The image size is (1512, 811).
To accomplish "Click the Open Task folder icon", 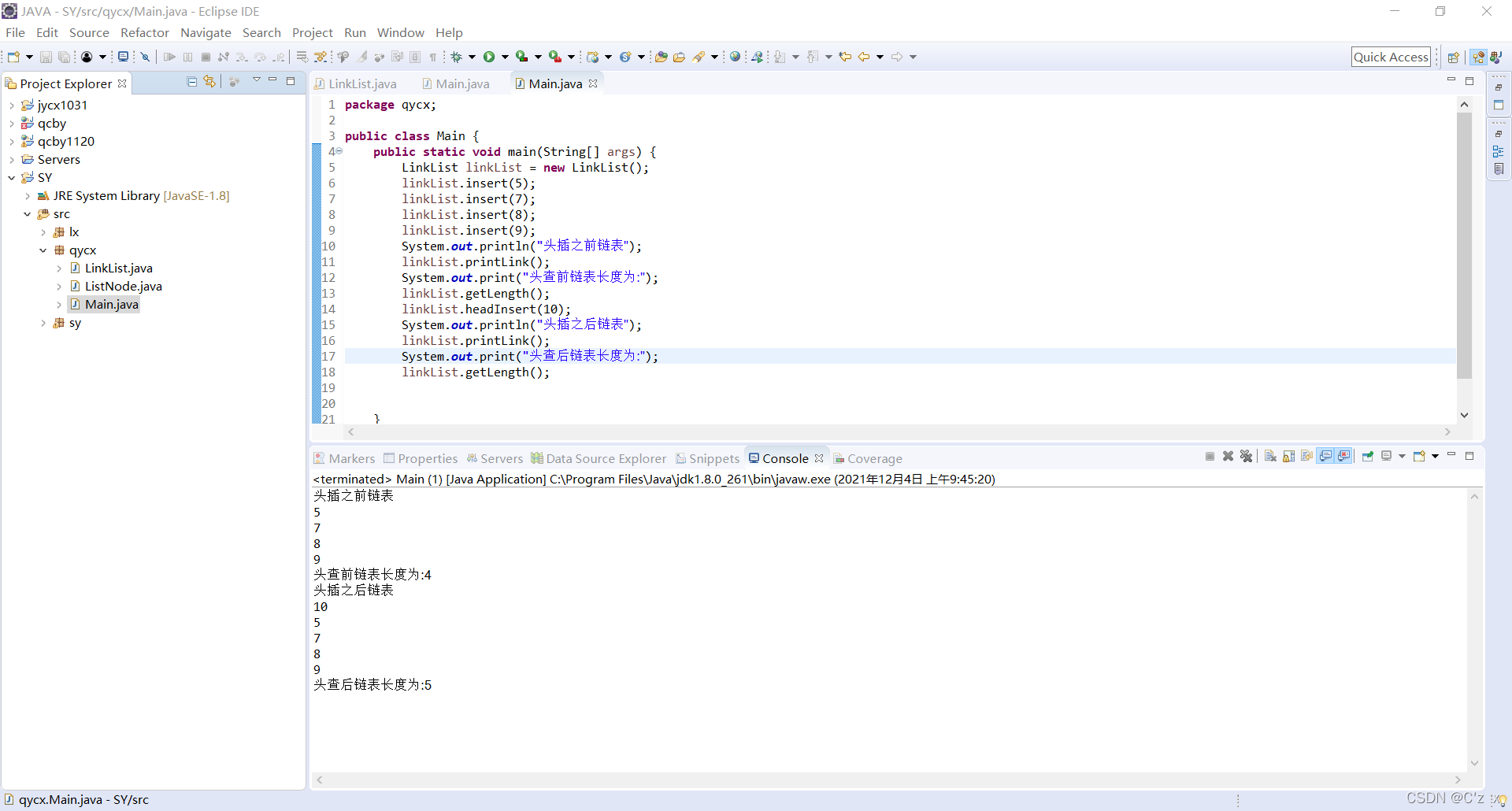I will click(679, 57).
